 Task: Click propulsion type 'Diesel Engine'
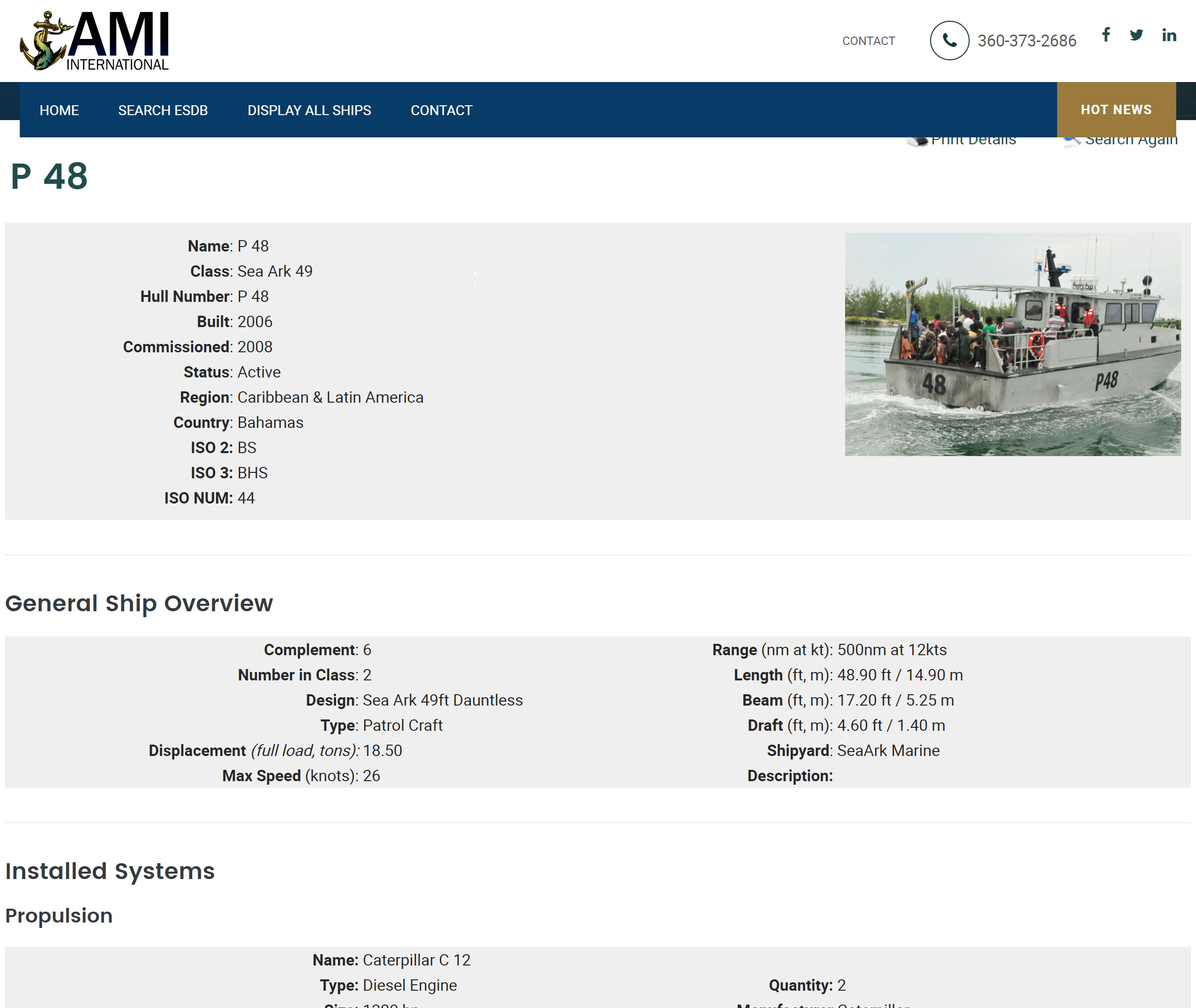[410, 985]
